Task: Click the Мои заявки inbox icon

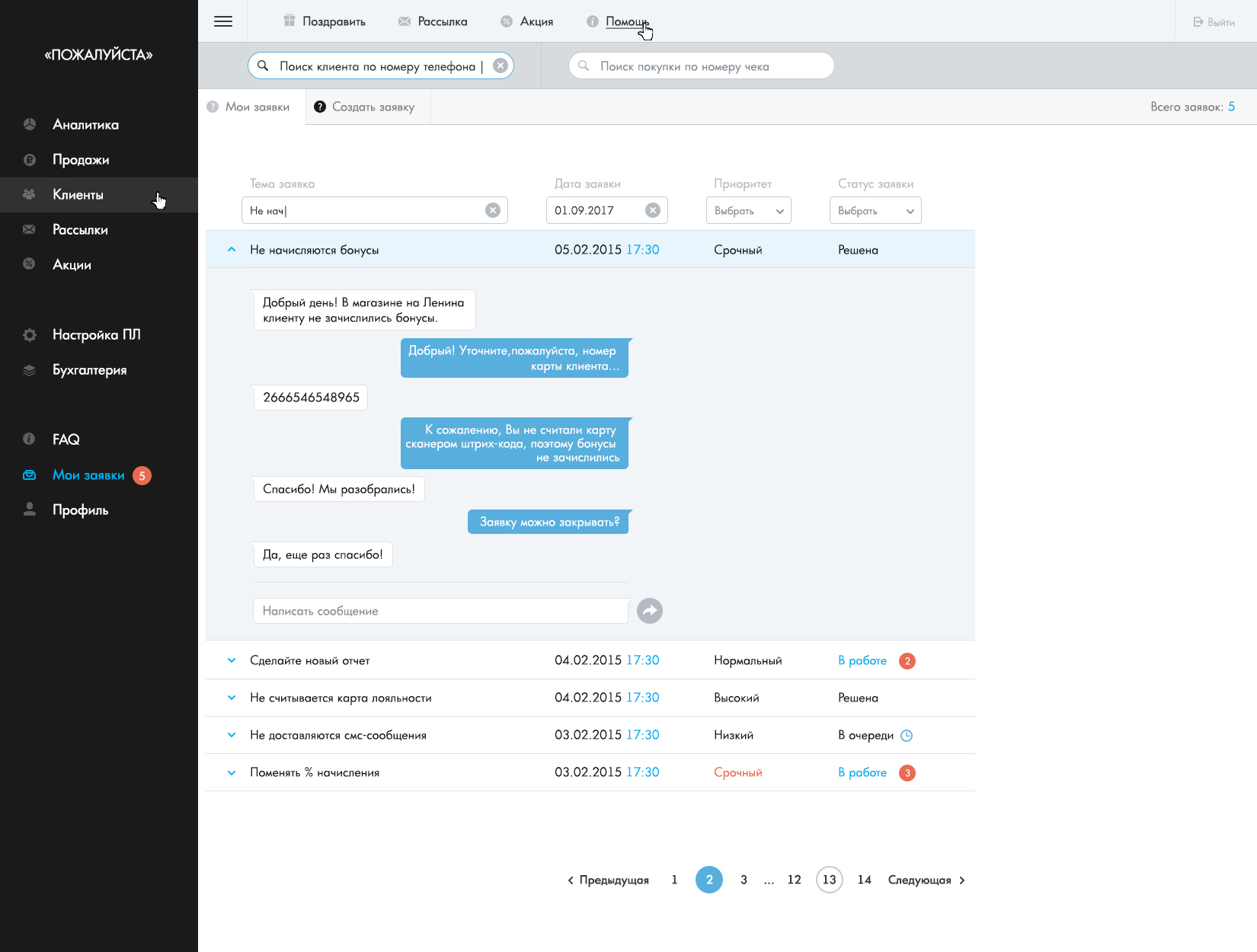Action: pyautogui.click(x=30, y=475)
